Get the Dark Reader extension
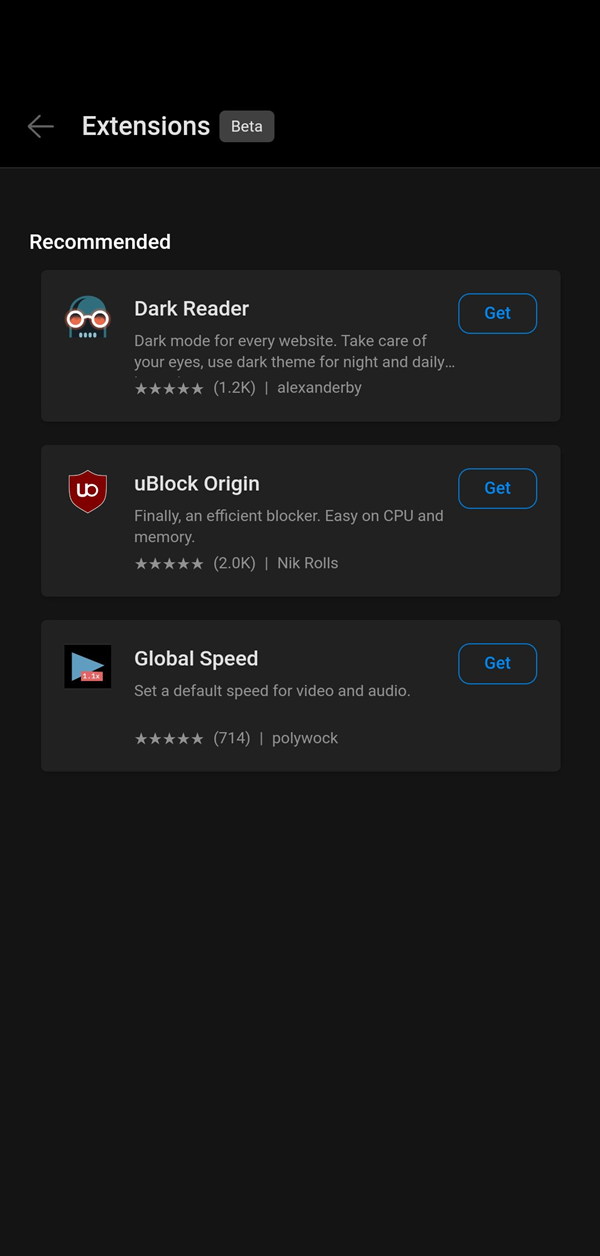Image resolution: width=600 pixels, height=1256 pixels. coord(497,313)
